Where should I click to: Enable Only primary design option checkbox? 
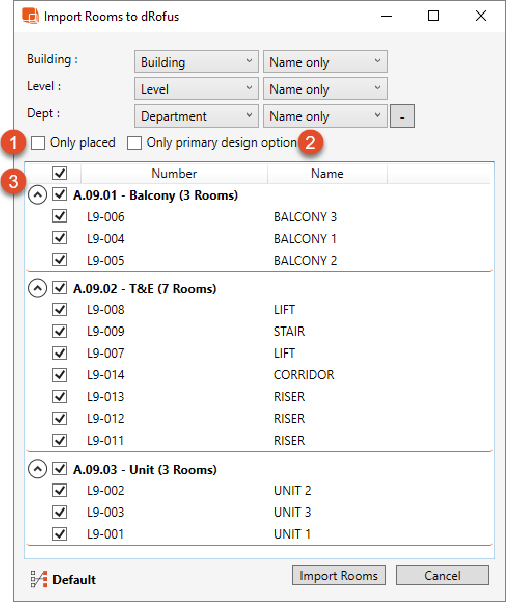tap(134, 143)
